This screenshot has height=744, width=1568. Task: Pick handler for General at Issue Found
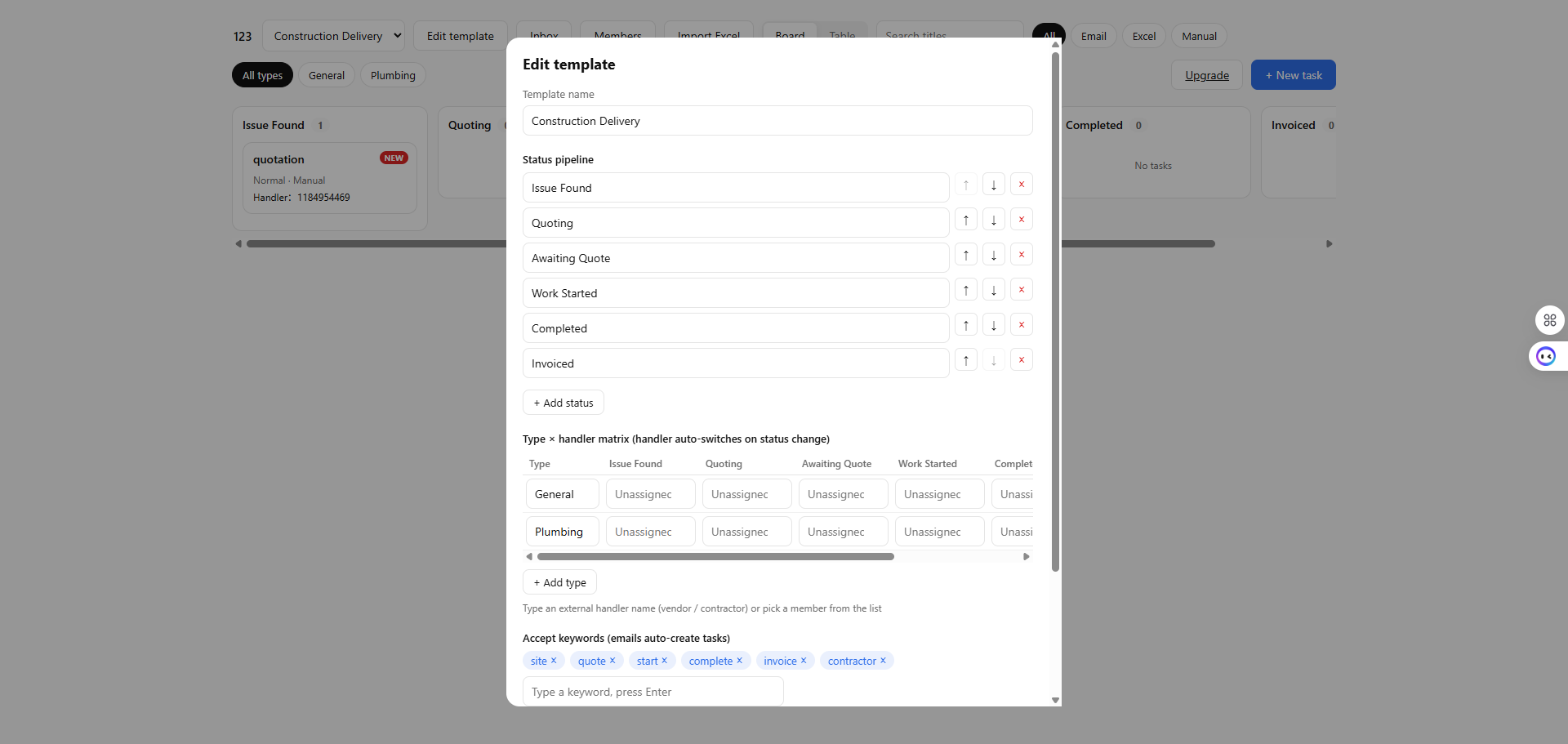651,494
